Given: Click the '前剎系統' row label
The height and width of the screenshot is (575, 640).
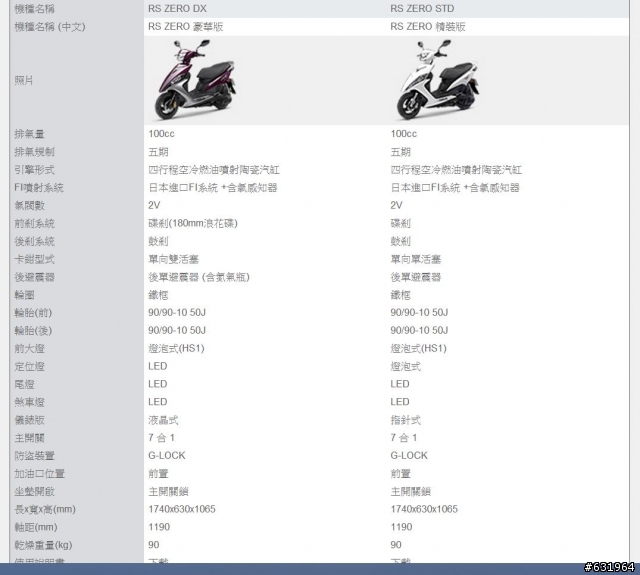Looking at the screenshot, I should [34, 223].
